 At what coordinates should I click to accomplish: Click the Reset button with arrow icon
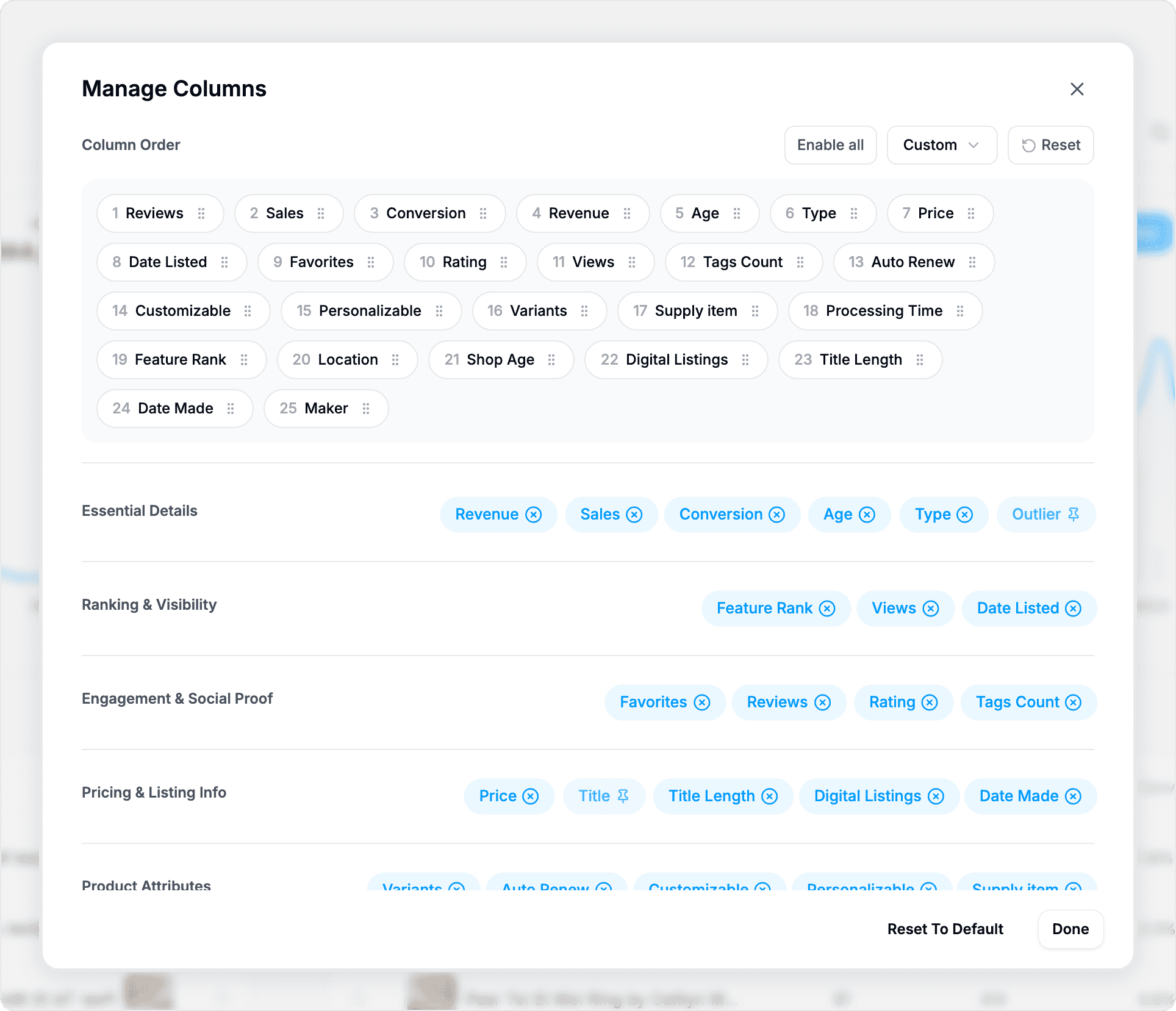(1050, 145)
